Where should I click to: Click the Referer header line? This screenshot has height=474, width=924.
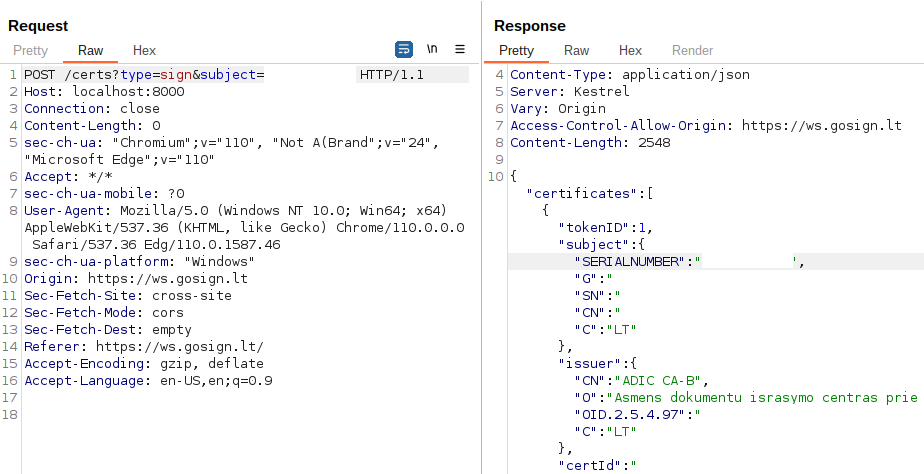click(144, 347)
